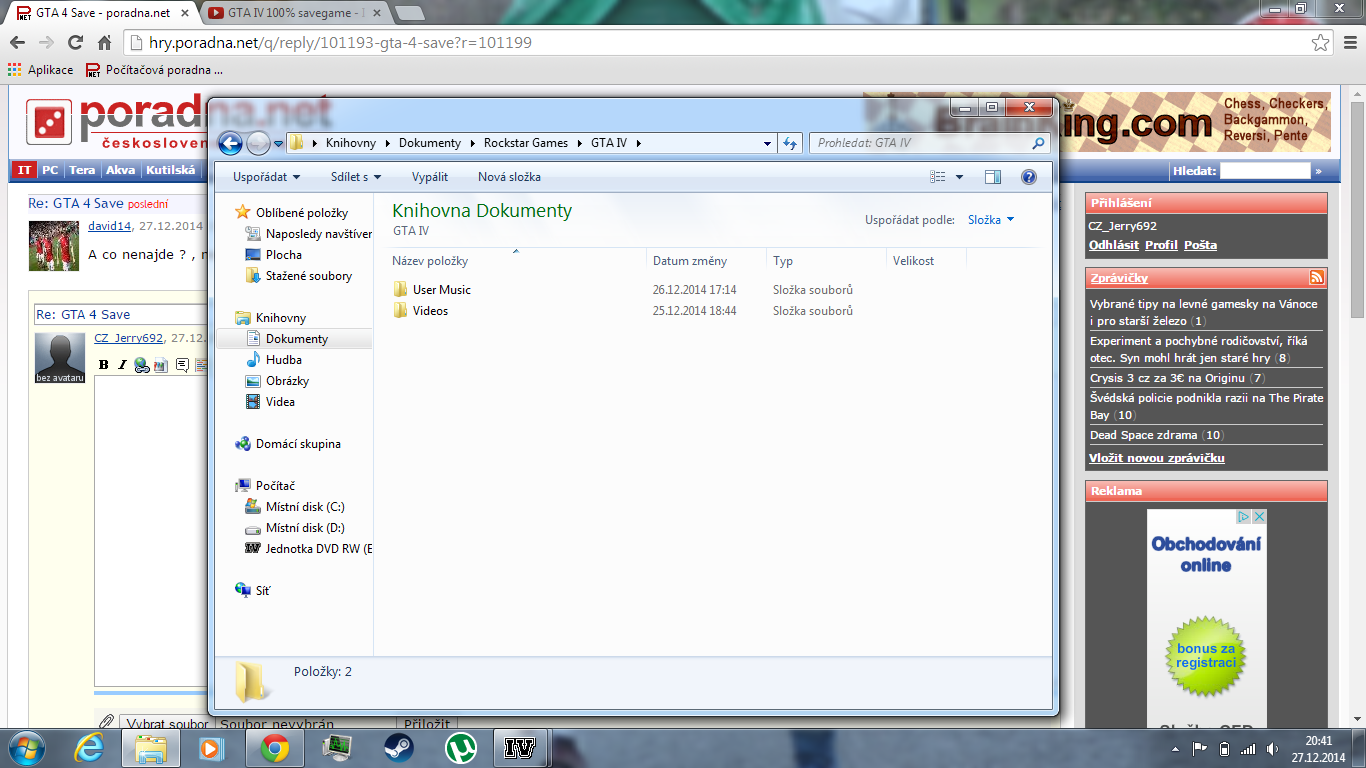Click the Nová složka toolbar button

click(x=509, y=177)
